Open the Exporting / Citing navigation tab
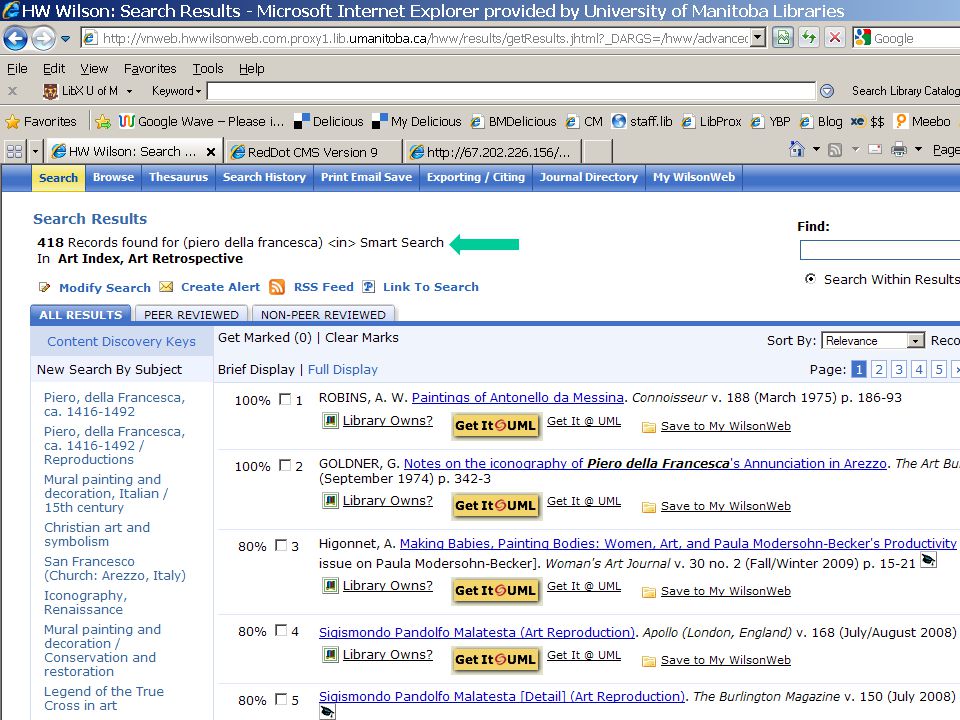Image resolution: width=960 pixels, height=720 pixels. (476, 177)
